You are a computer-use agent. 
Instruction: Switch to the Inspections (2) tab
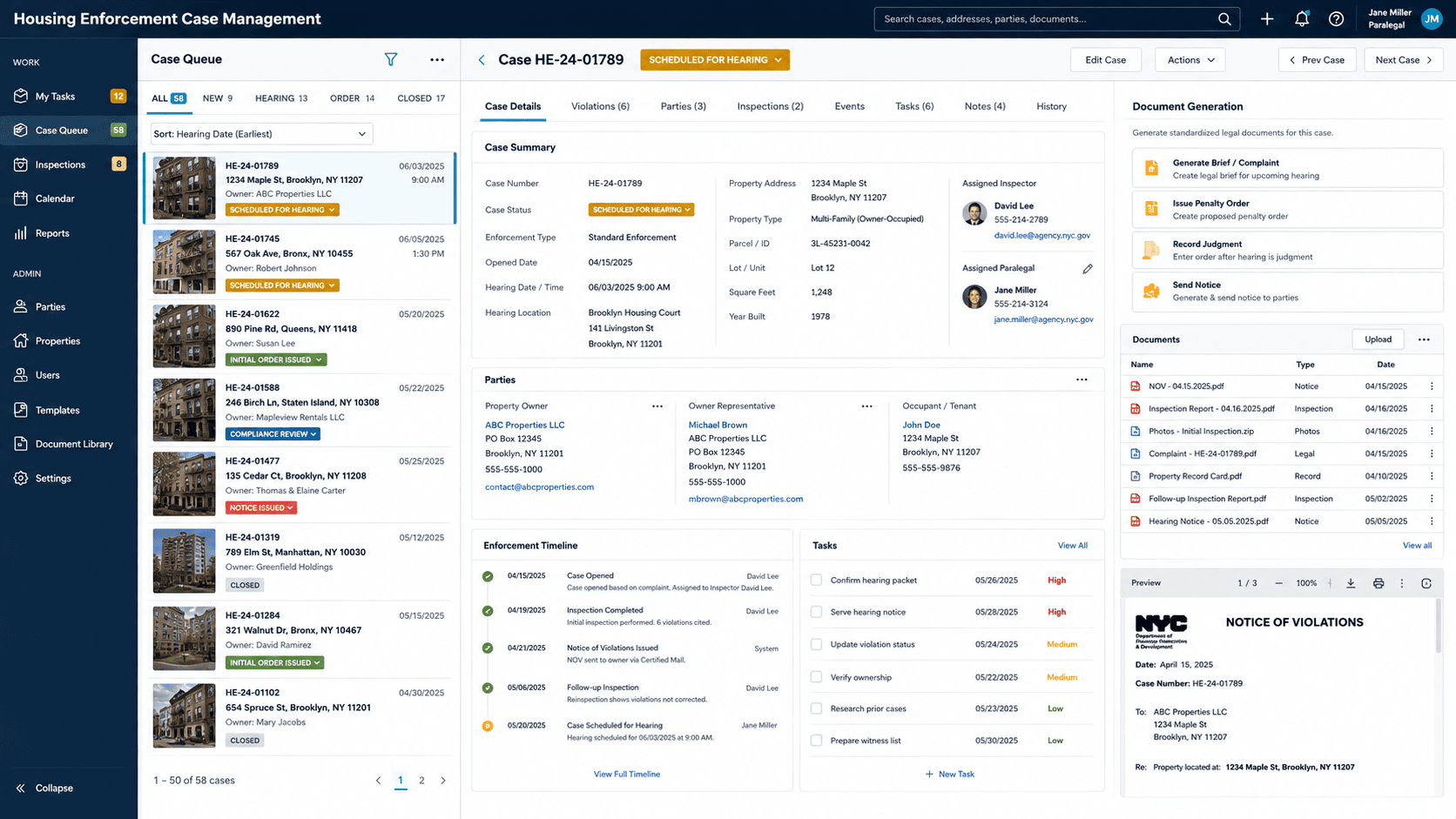click(x=770, y=106)
